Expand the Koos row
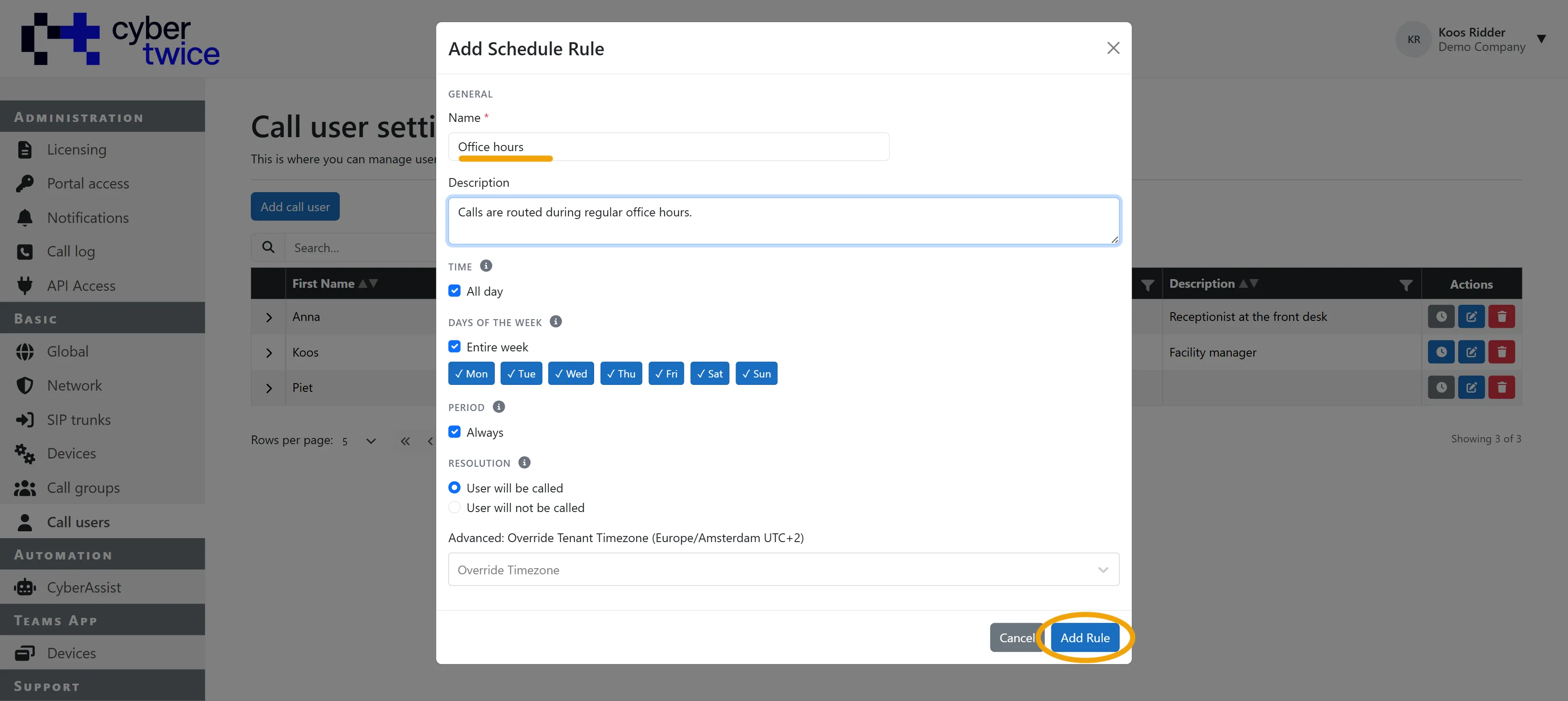The width and height of the screenshot is (1568, 701). 268,353
